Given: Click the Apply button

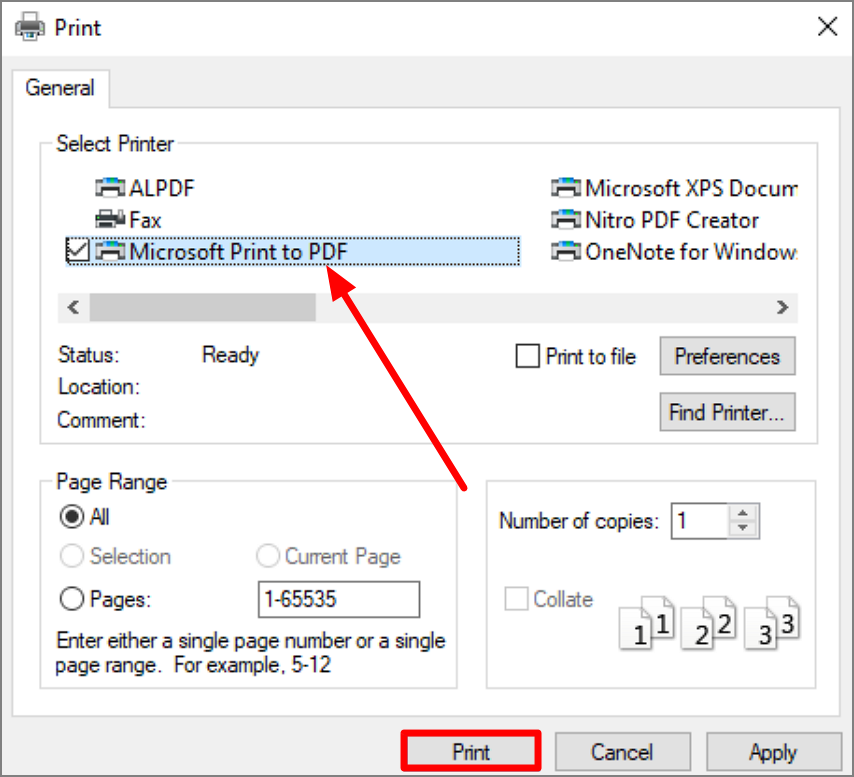Looking at the screenshot, I should click(x=773, y=751).
